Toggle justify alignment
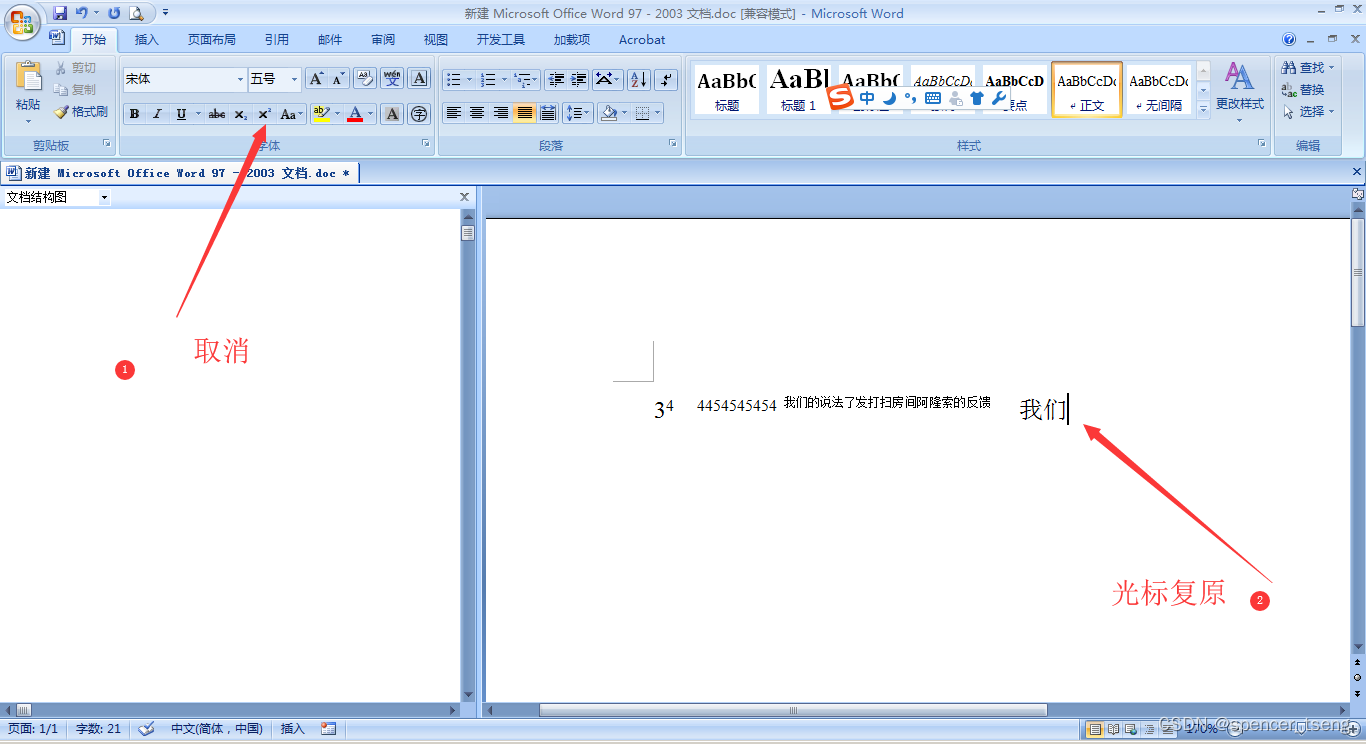Screen dimensions: 1366x744 click(525, 113)
